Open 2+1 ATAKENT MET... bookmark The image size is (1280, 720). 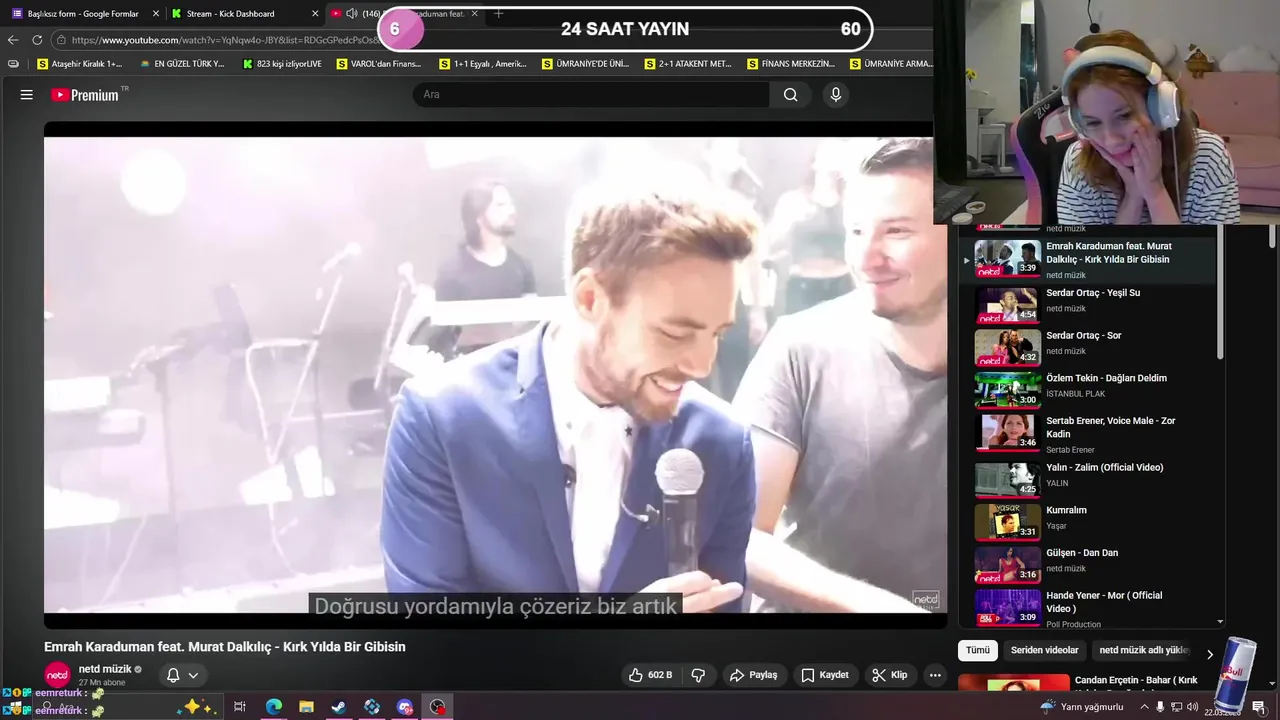(688, 64)
